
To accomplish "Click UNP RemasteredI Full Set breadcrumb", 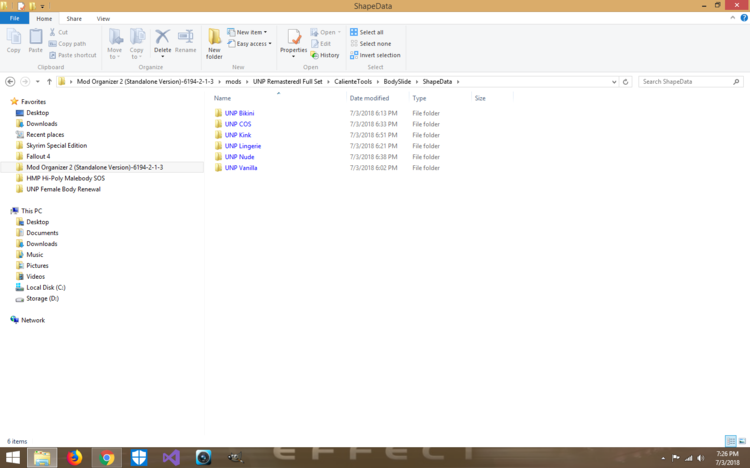I will 287,82.
